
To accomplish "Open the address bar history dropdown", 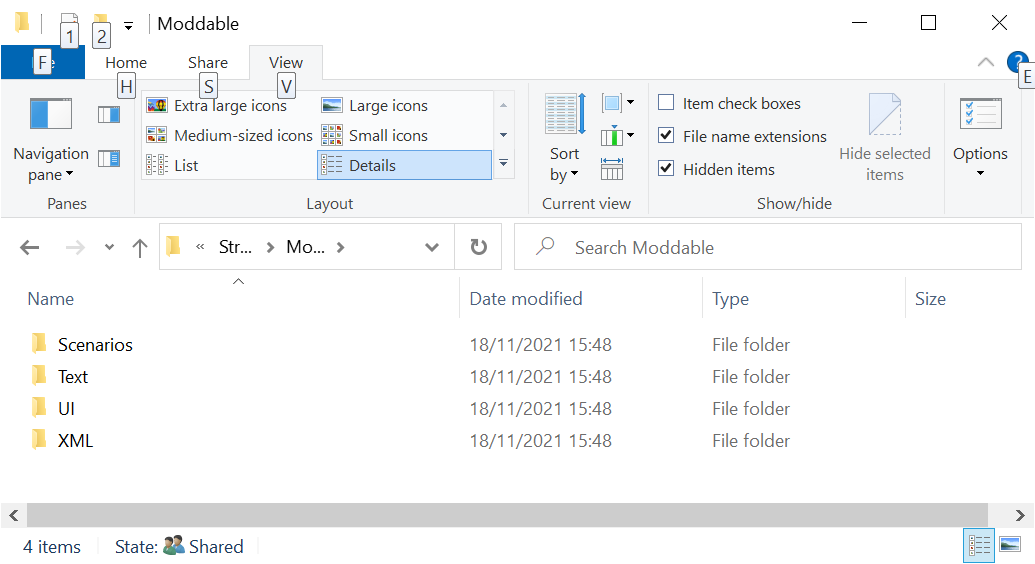I will click(432, 247).
